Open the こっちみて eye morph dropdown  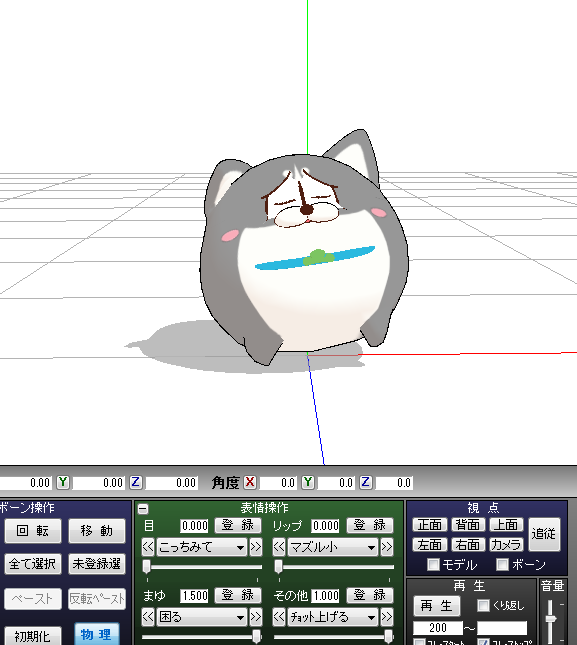(202, 547)
